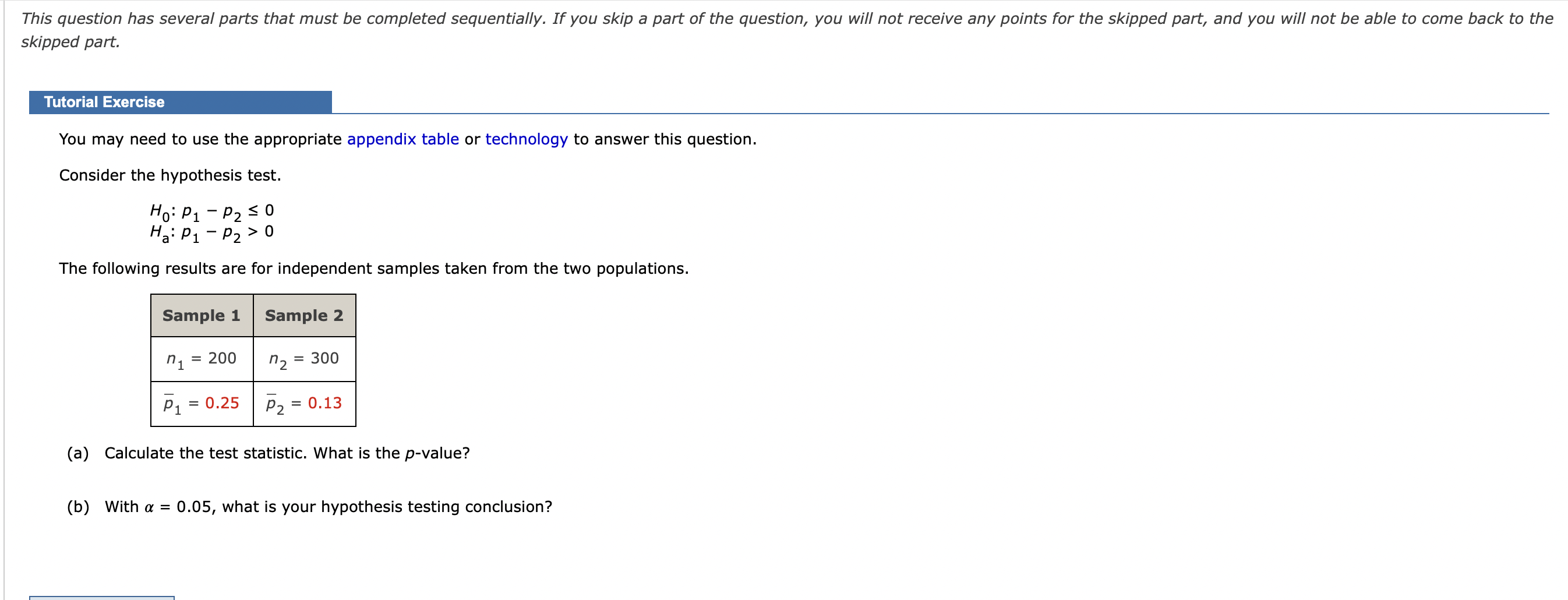The image size is (1568, 600).
Task: Open the appendix table link
Action: point(402,139)
